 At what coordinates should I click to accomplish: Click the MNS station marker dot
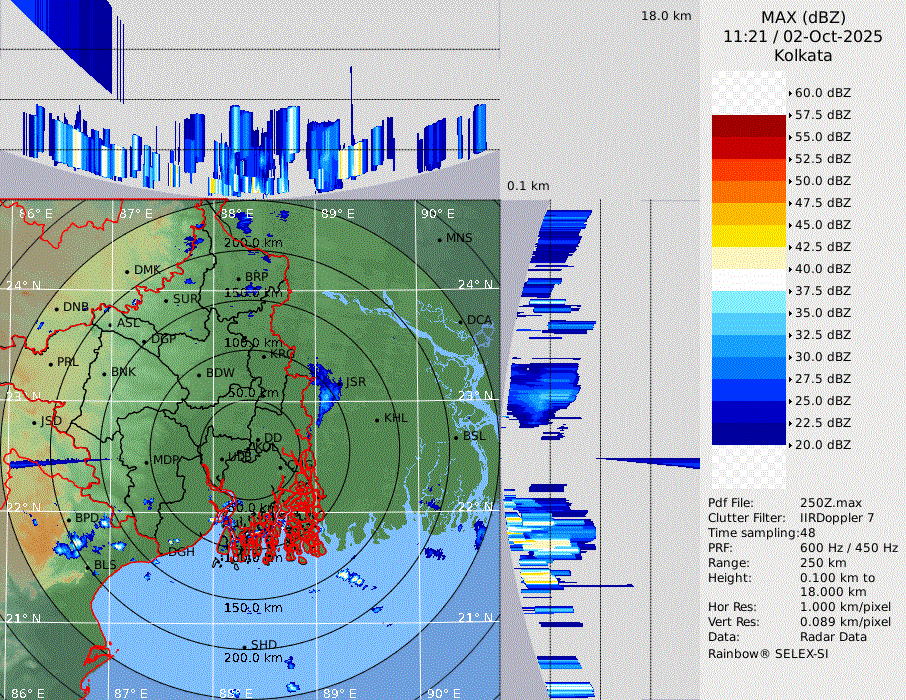(439, 239)
